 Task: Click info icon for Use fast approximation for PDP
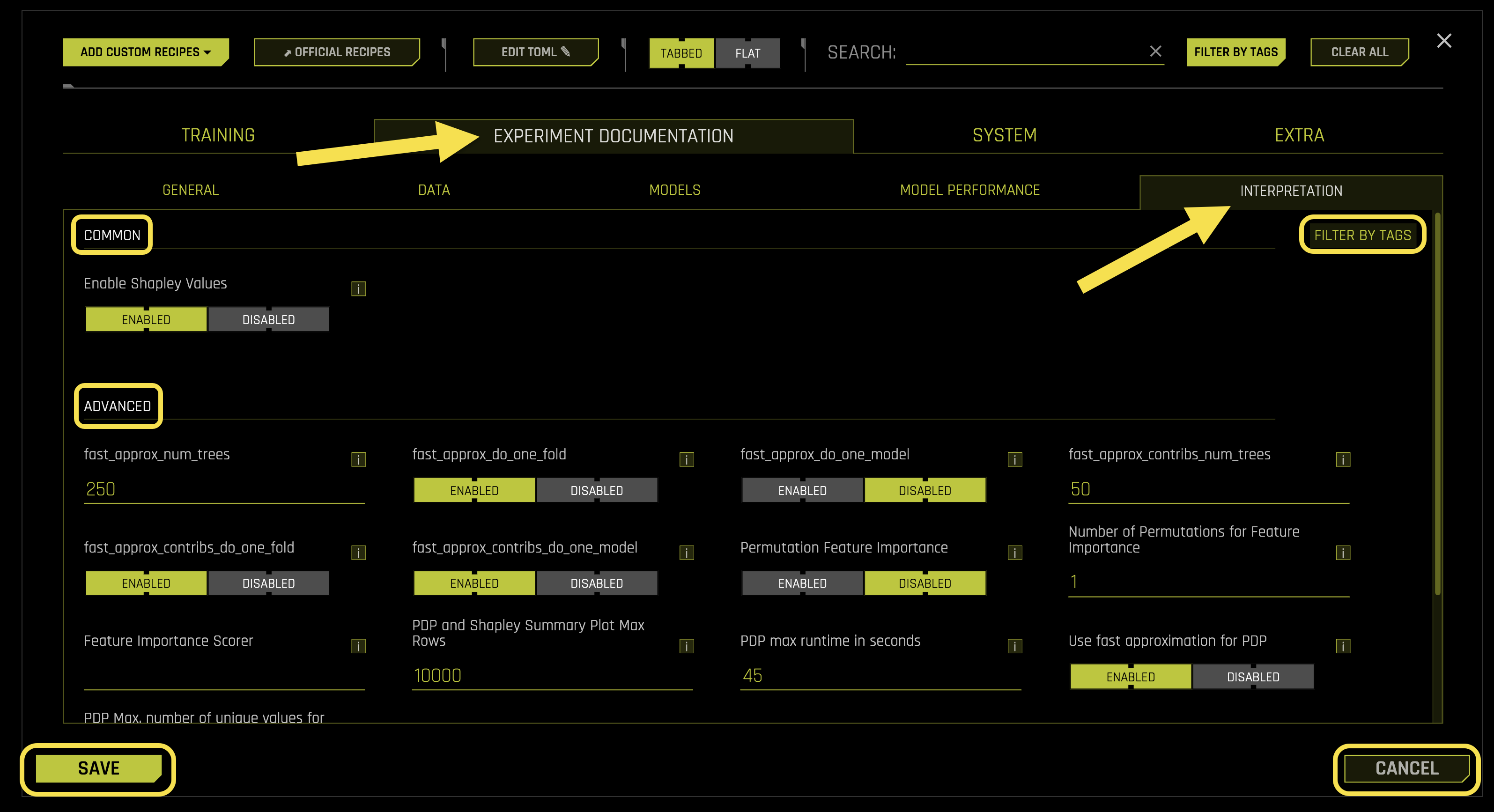tap(1343, 646)
